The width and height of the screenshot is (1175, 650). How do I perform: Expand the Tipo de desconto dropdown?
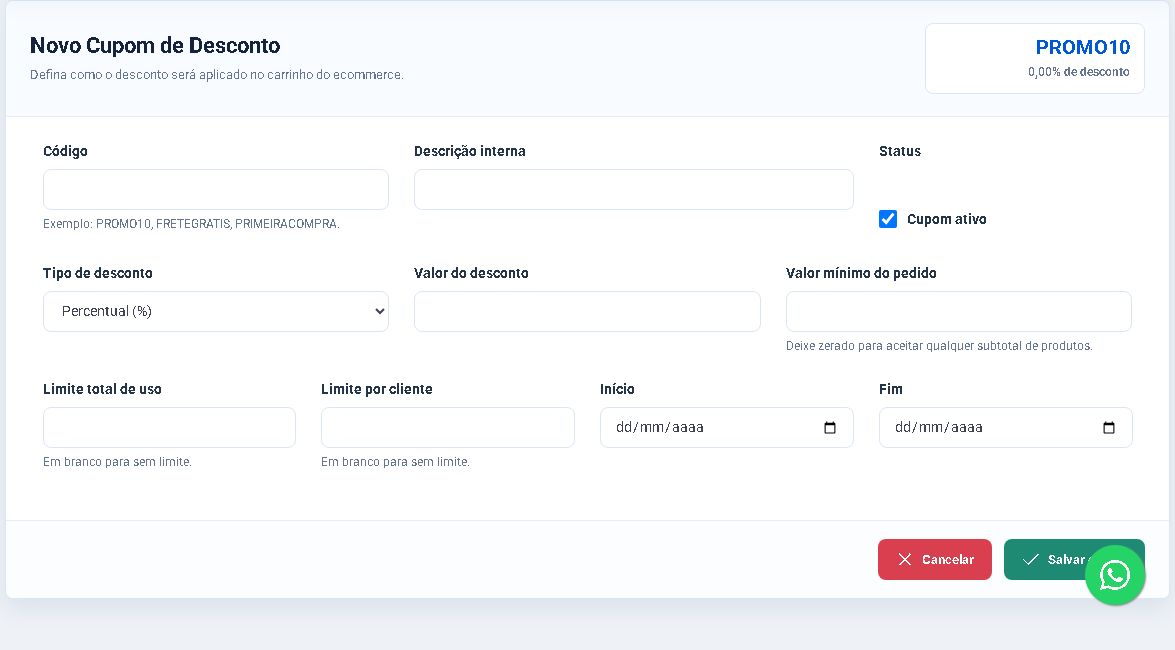point(216,311)
